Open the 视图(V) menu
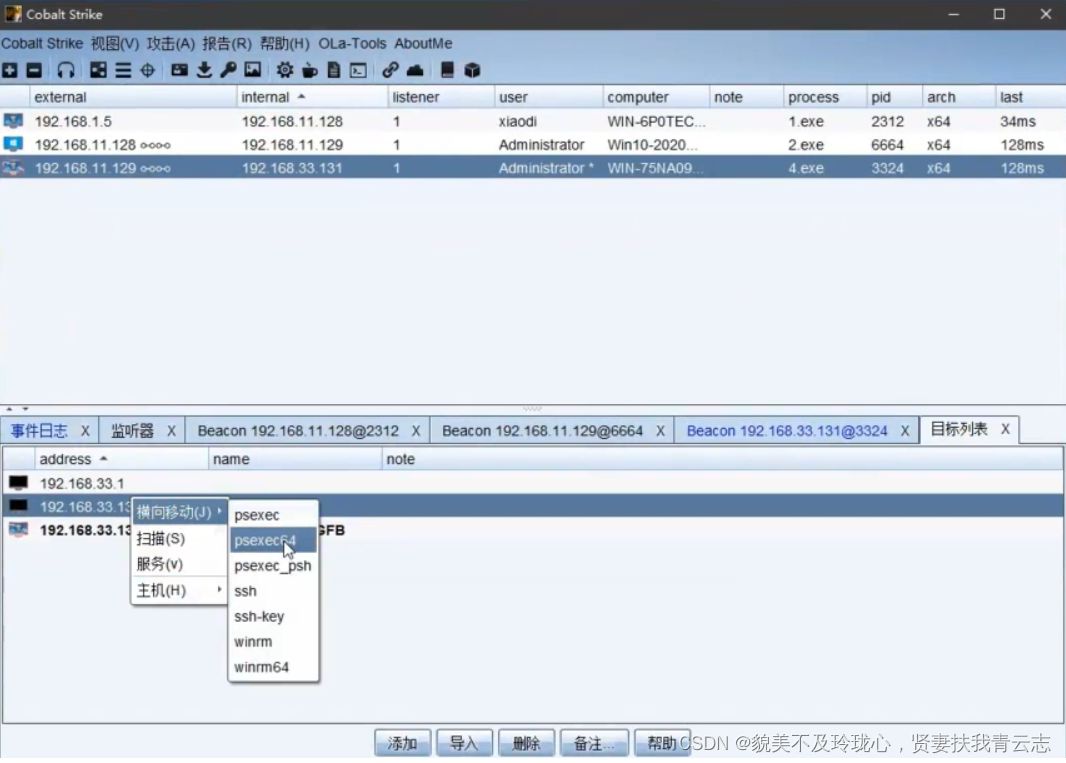The image size is (1066, 763). point(115,44)
